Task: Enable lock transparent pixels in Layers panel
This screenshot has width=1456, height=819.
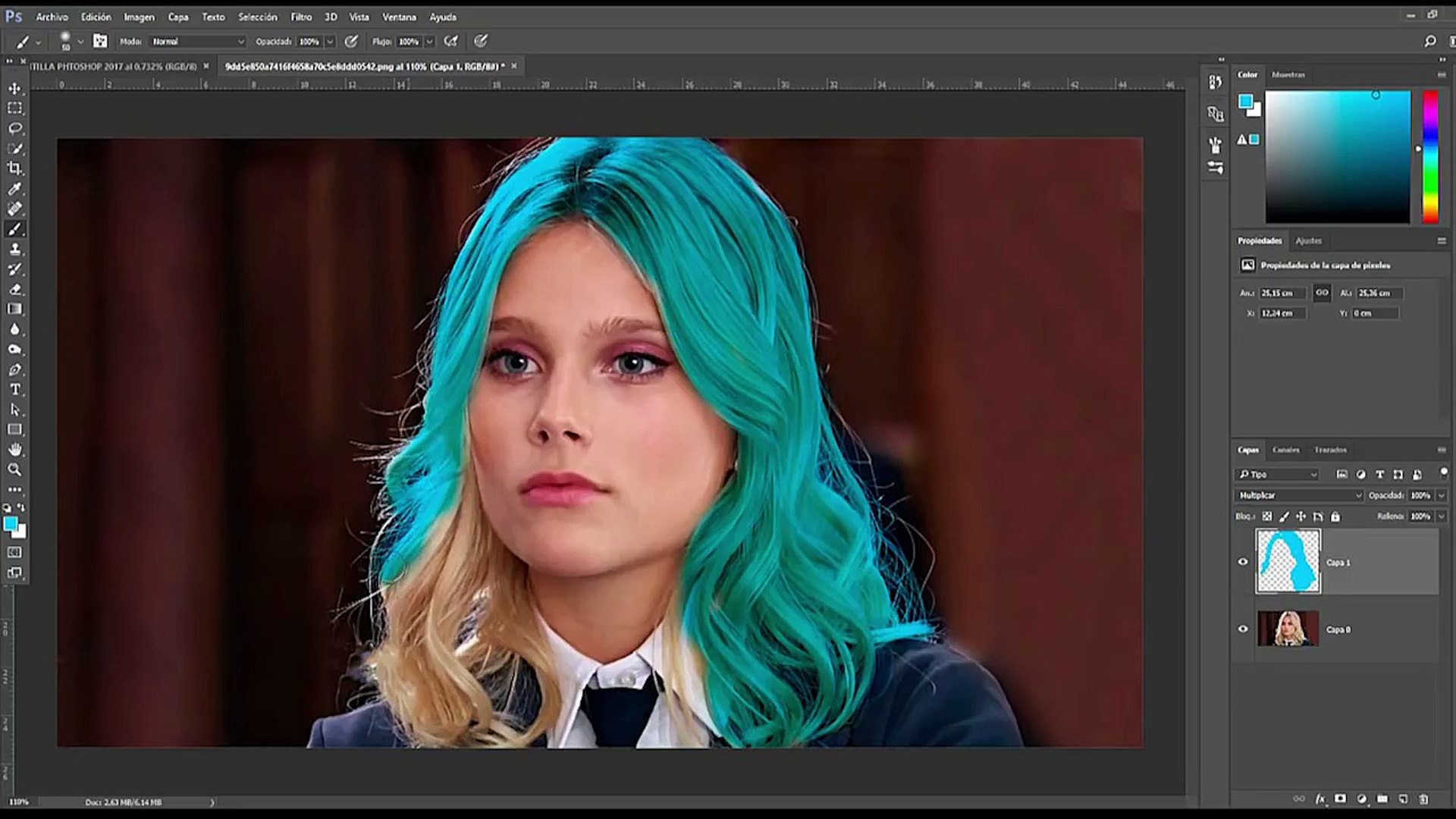Action: point(1267,516)
